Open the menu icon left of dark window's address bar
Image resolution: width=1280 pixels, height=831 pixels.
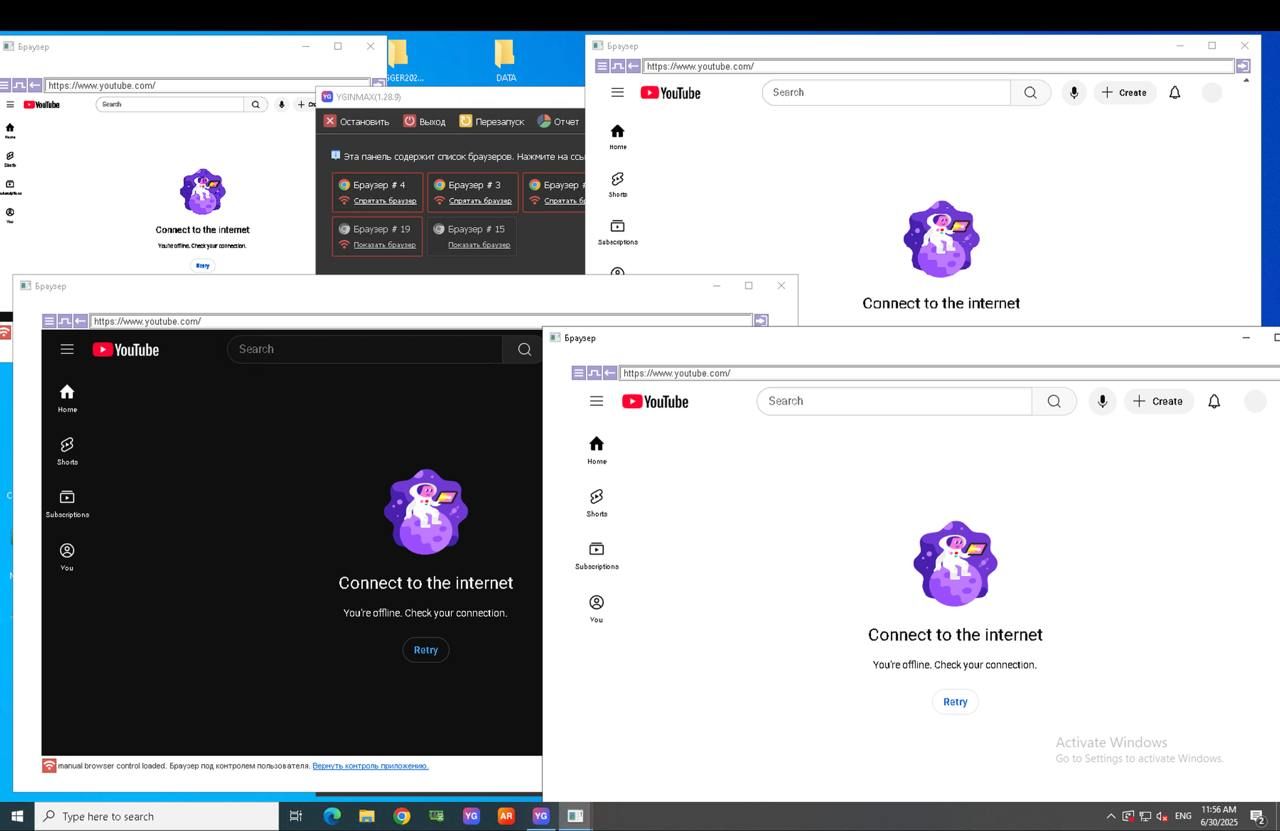point(49,321)
